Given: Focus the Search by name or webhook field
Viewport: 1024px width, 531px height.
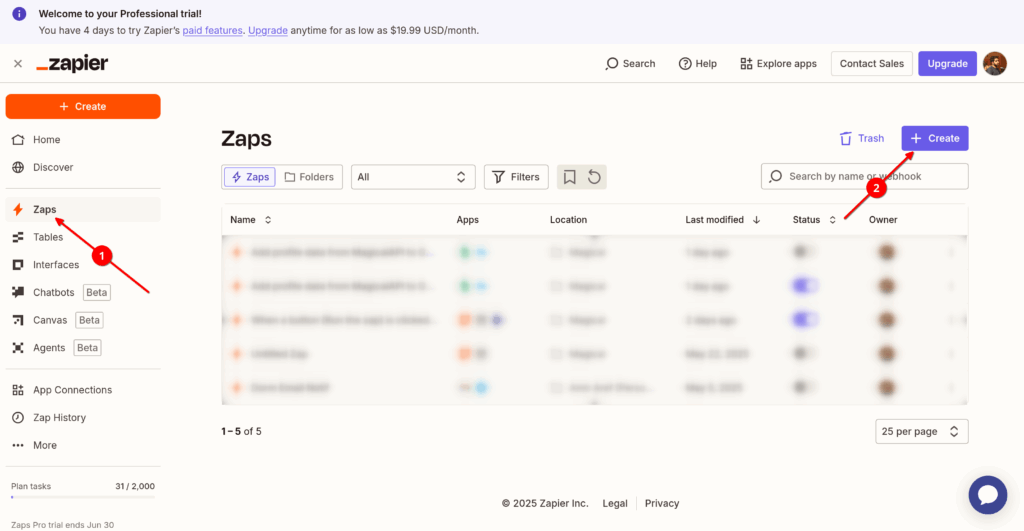Looking at the screenshot, I should point(865,176).
